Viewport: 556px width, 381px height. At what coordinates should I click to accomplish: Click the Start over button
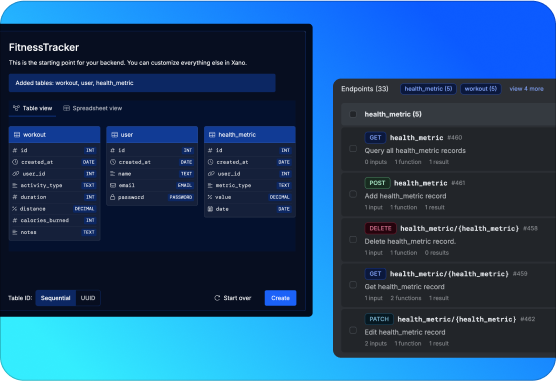pos(233,298)
